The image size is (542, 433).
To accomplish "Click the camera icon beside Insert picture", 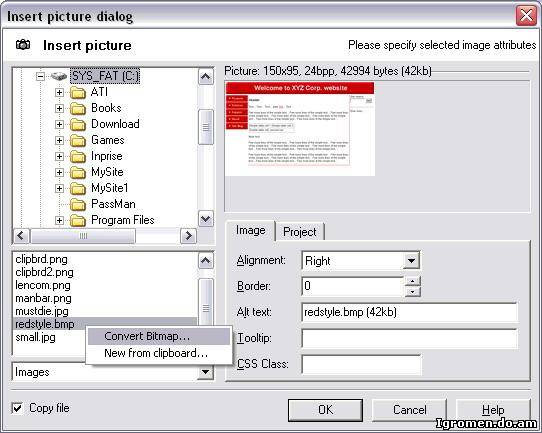I will [23, 45].
